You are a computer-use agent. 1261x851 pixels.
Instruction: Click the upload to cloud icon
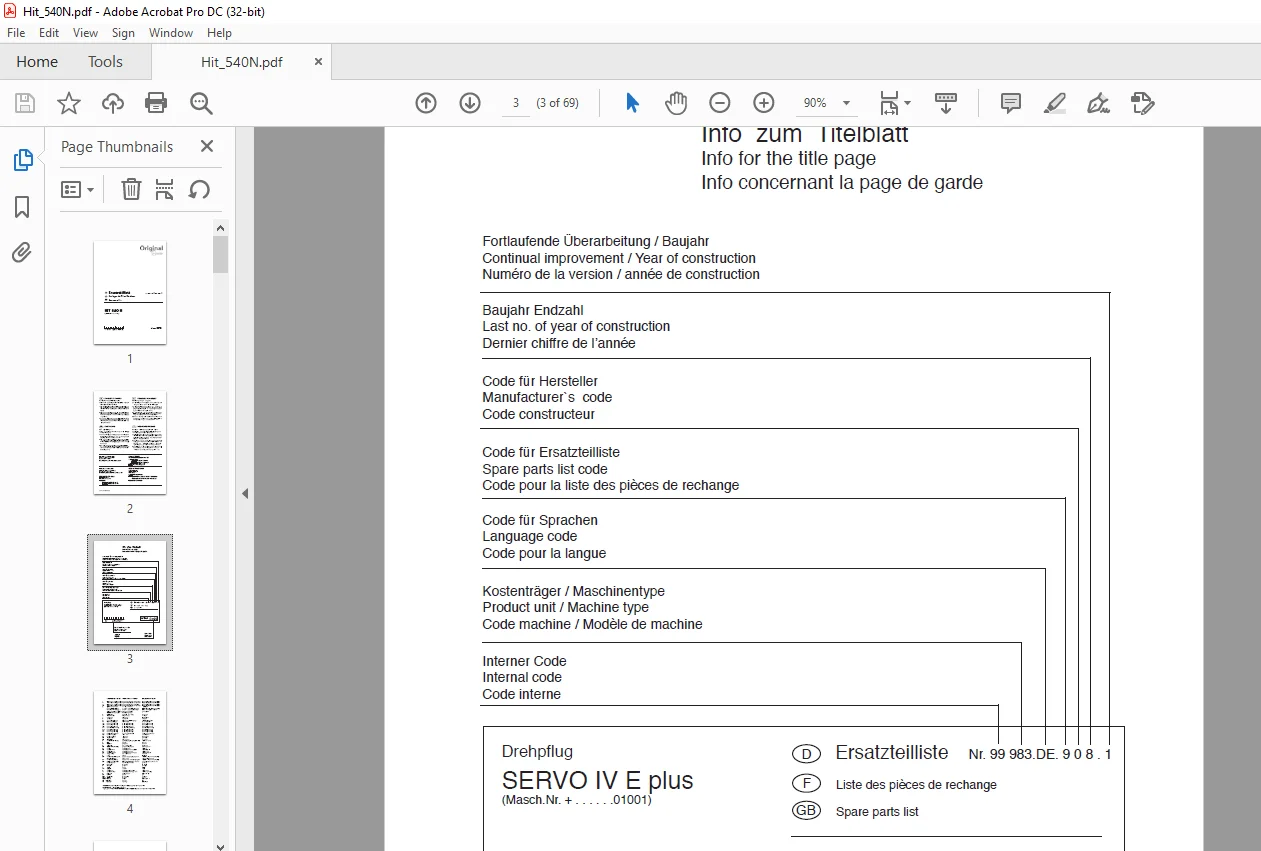click(113, 103)
